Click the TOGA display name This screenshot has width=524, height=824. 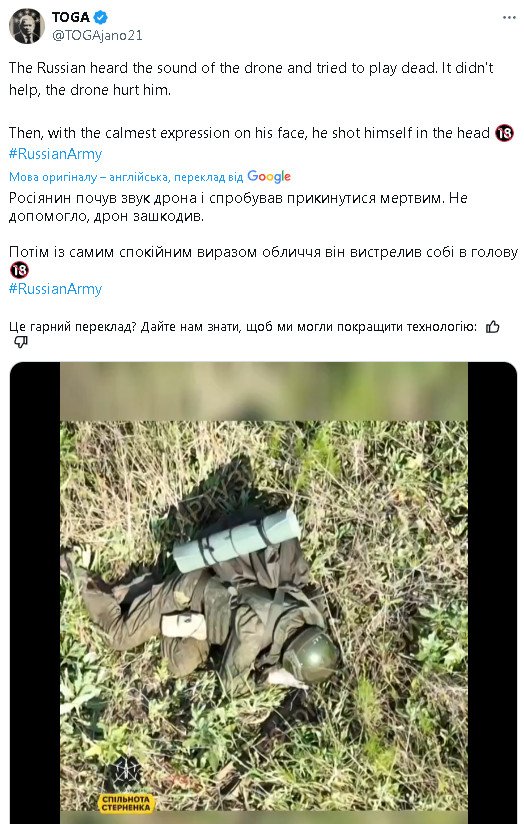(x=71, y=17)
